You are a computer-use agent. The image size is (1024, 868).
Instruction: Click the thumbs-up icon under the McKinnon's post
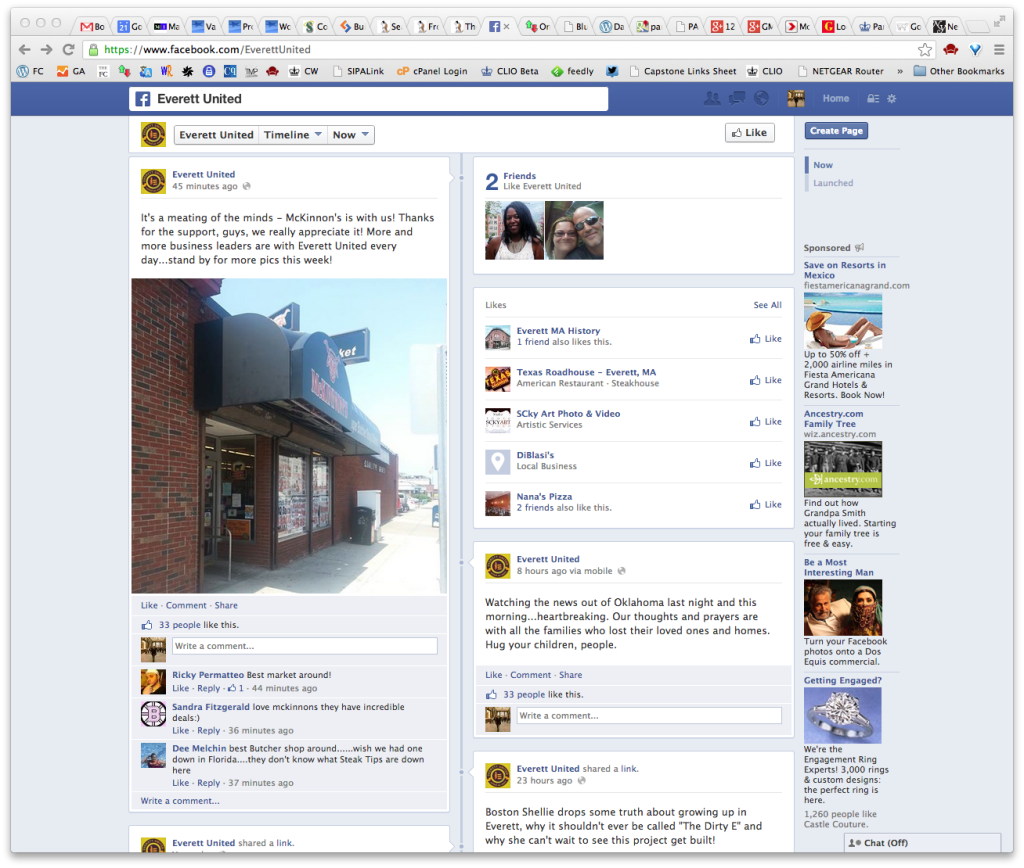tap(147, 625)
